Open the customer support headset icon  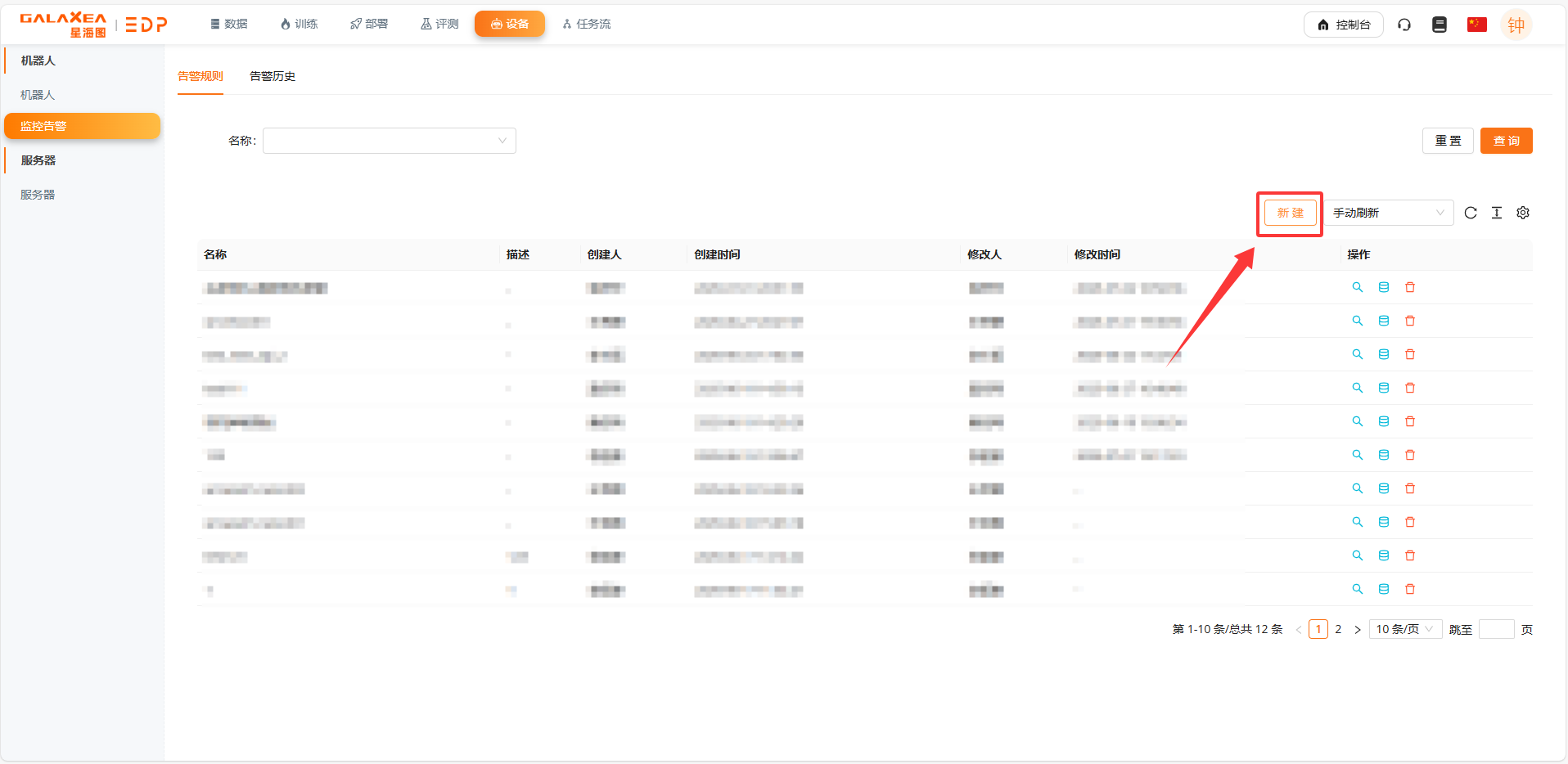coord(1404,25)
